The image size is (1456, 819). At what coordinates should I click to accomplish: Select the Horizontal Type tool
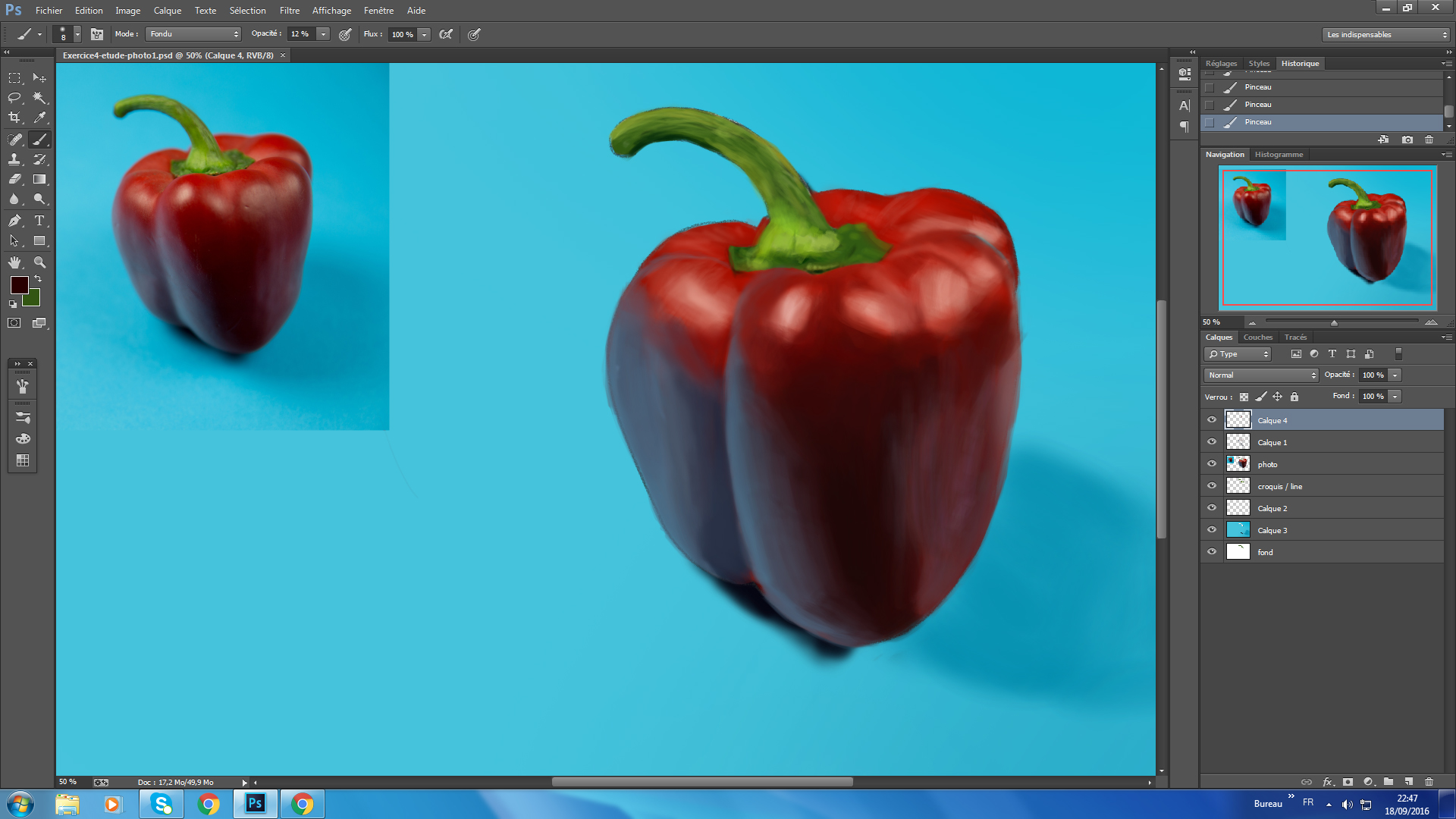pyautogui.click(x=39, y=221)
